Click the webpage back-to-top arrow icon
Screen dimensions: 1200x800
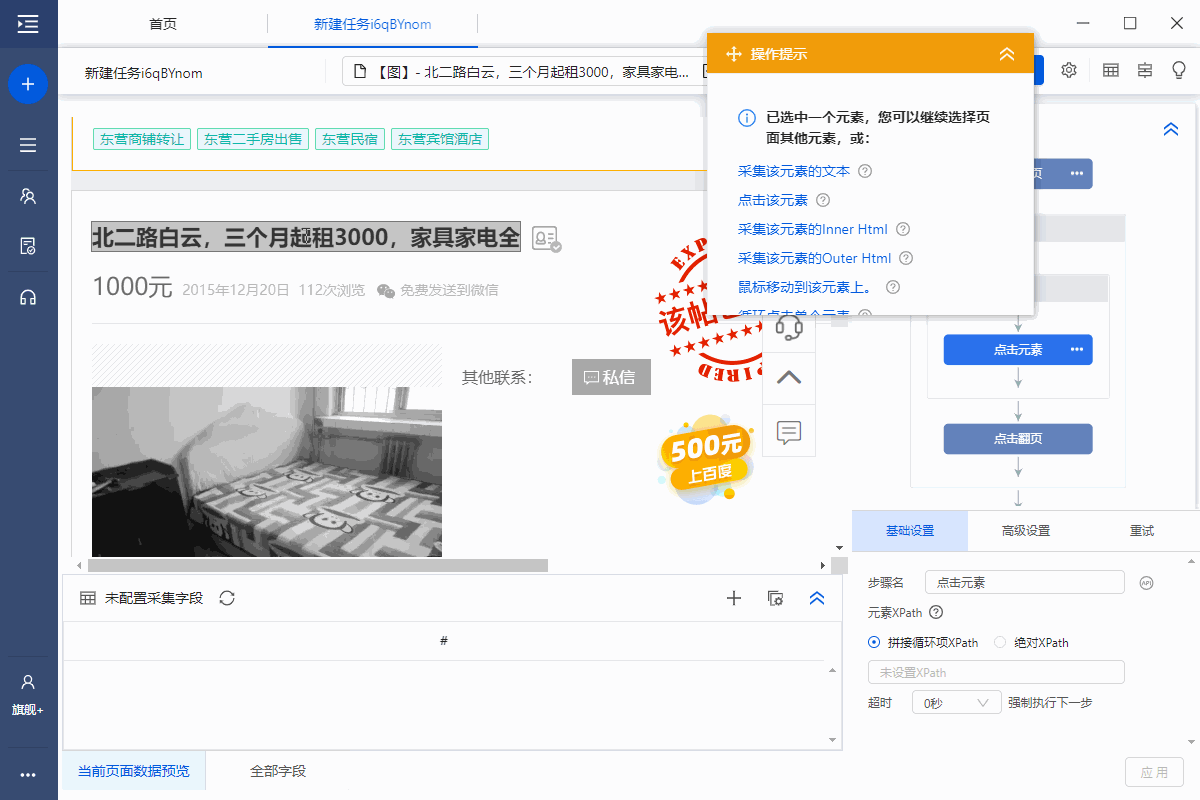[x=789, y=377]
